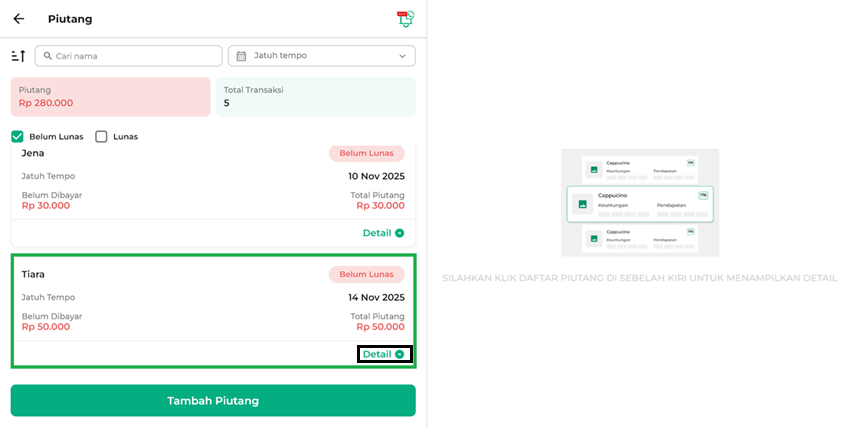Click the Cappucino illustration placeholder image
Screen dimensions: 848x428
pyautogui.click(x=581, y=204)
